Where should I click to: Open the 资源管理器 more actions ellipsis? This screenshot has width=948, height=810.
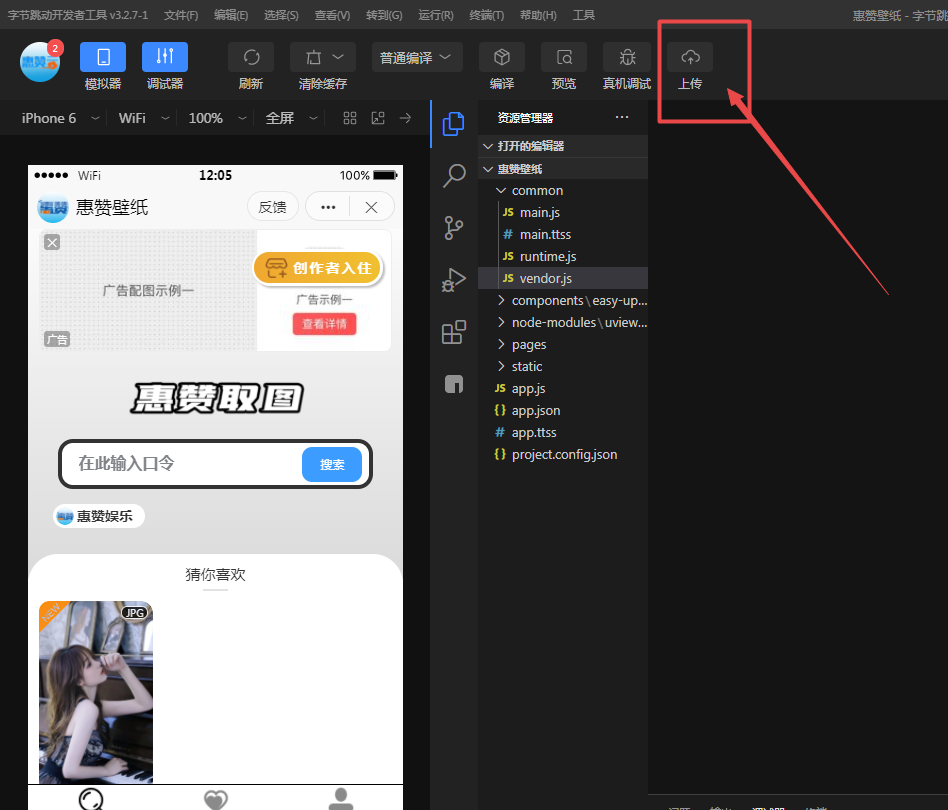pos(622,117)
